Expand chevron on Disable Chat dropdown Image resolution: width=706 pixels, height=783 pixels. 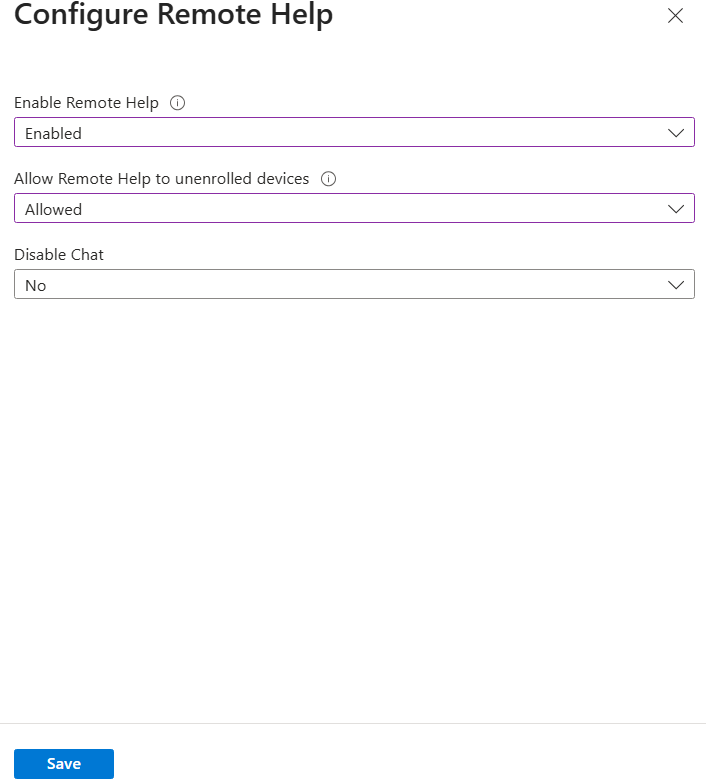676,285
